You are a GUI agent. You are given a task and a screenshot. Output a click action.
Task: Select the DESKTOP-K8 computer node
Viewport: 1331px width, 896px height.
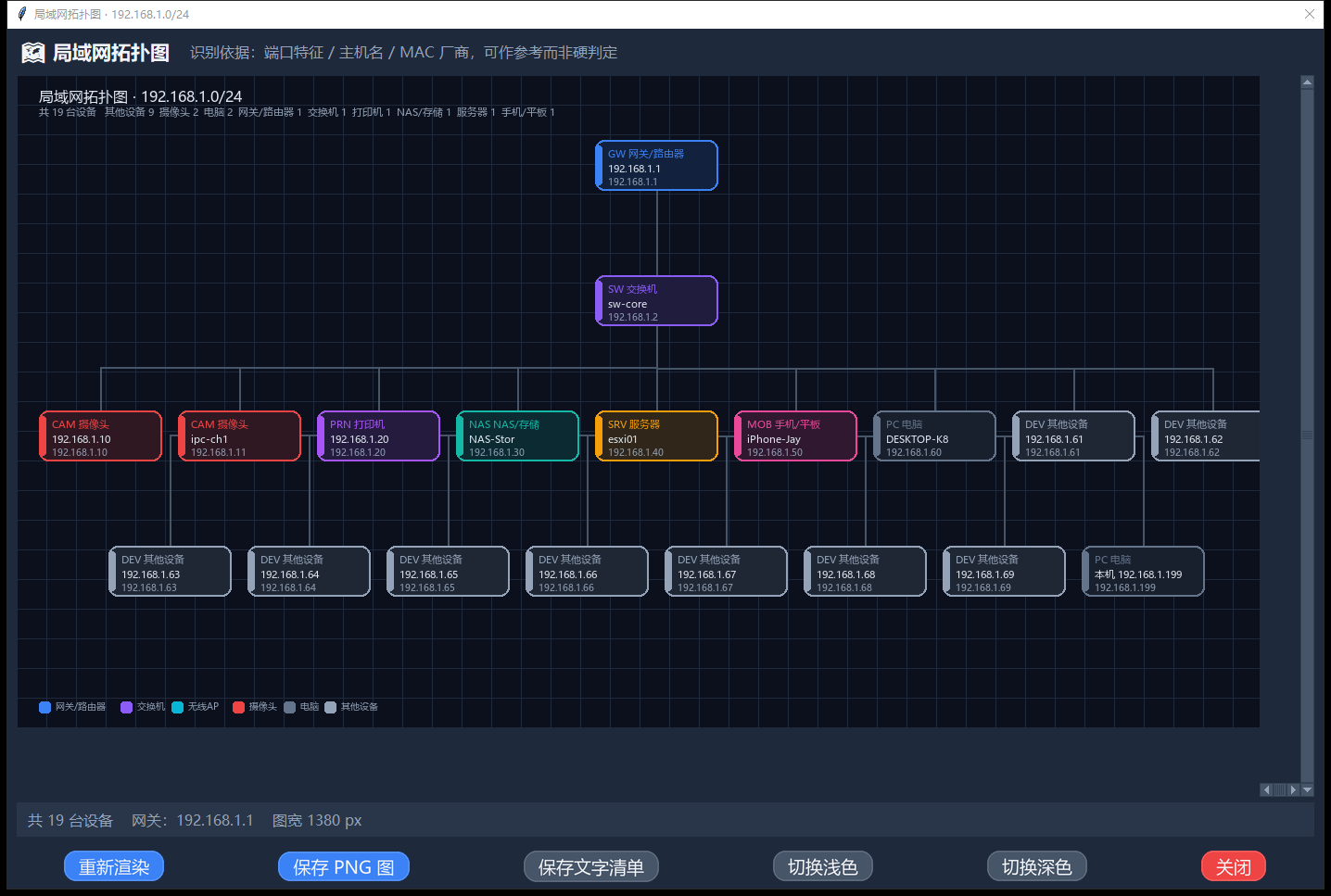click(934, 436)
